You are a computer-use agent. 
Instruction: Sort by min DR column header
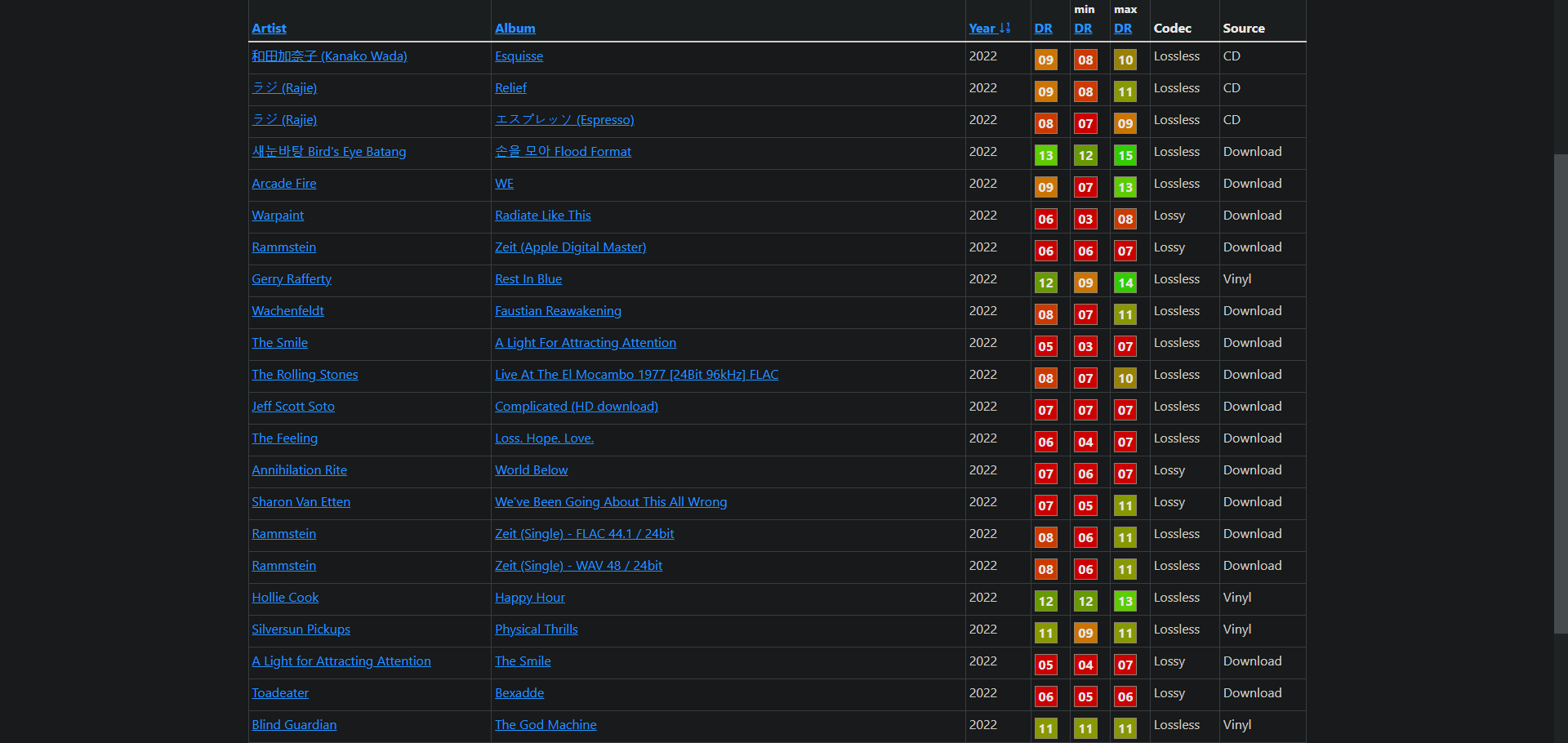coord(1083,28)
